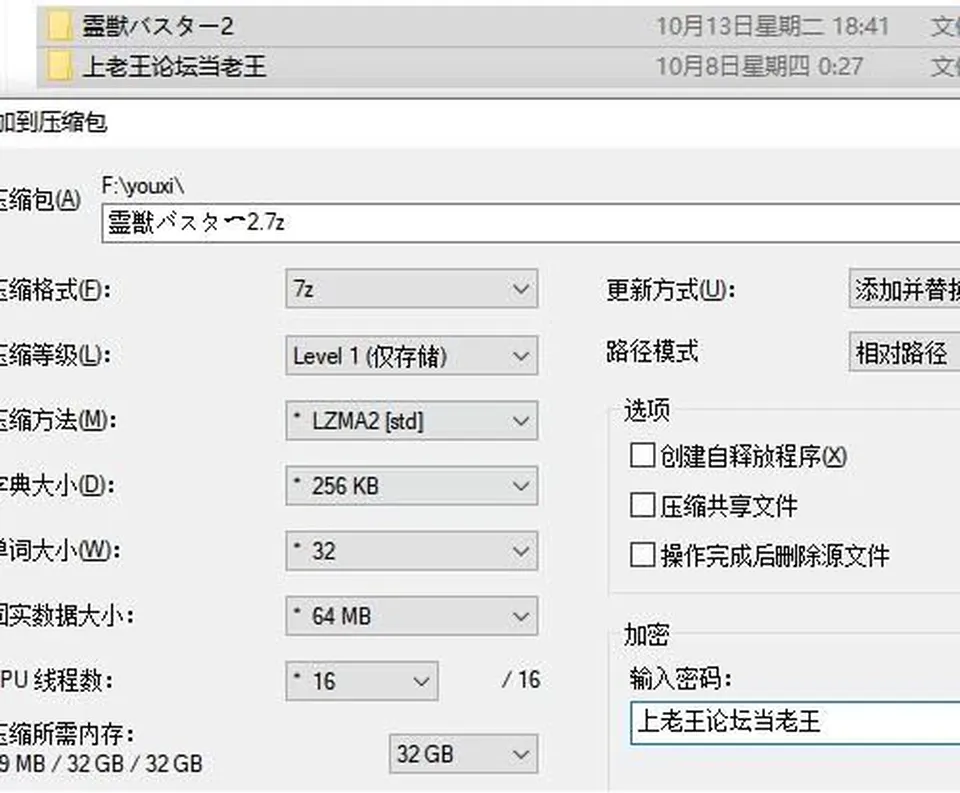Screen dimensions: 960x793
Task: Change the CPU 线程数 16 dropdown
Action: [x=362, y=680]
